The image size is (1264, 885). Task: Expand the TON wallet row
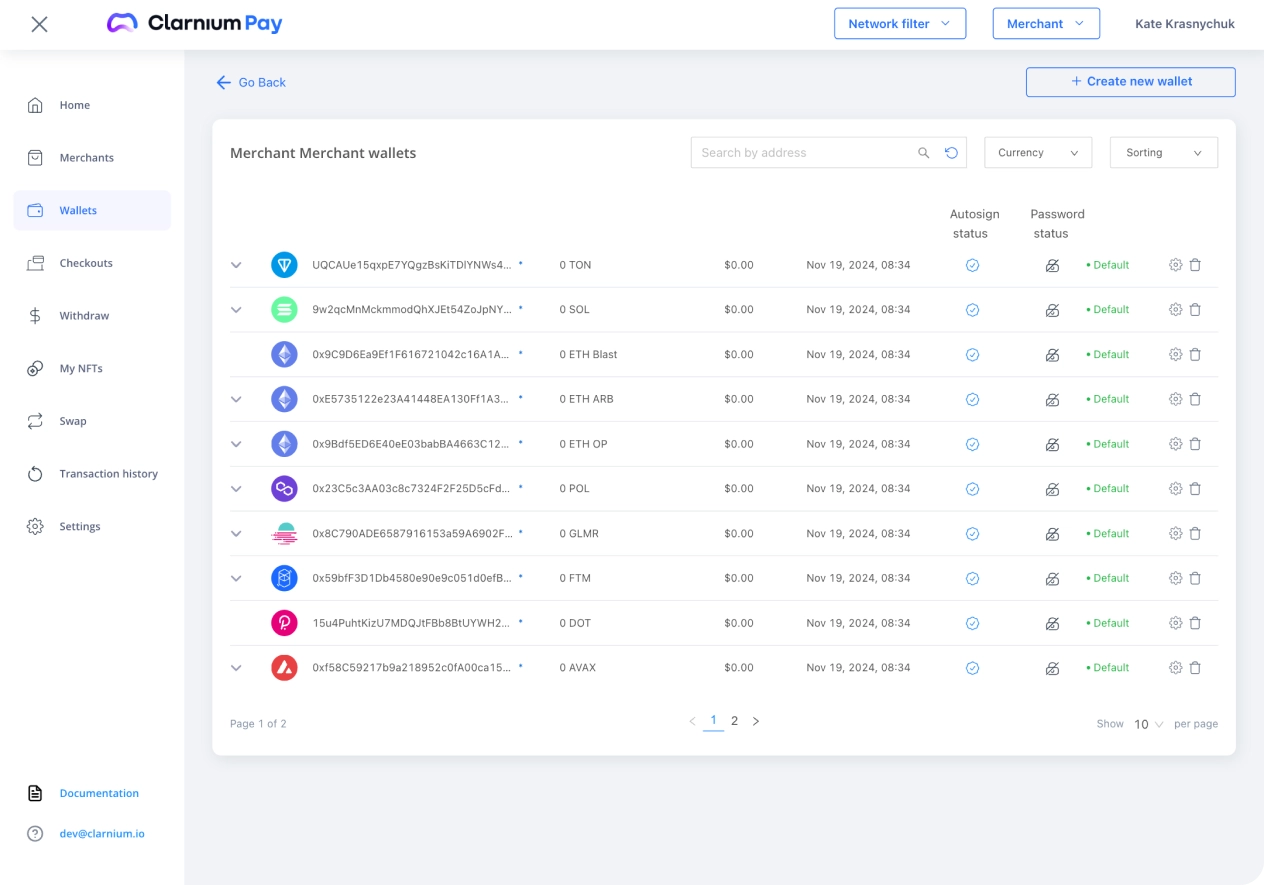tap(237, 265)
